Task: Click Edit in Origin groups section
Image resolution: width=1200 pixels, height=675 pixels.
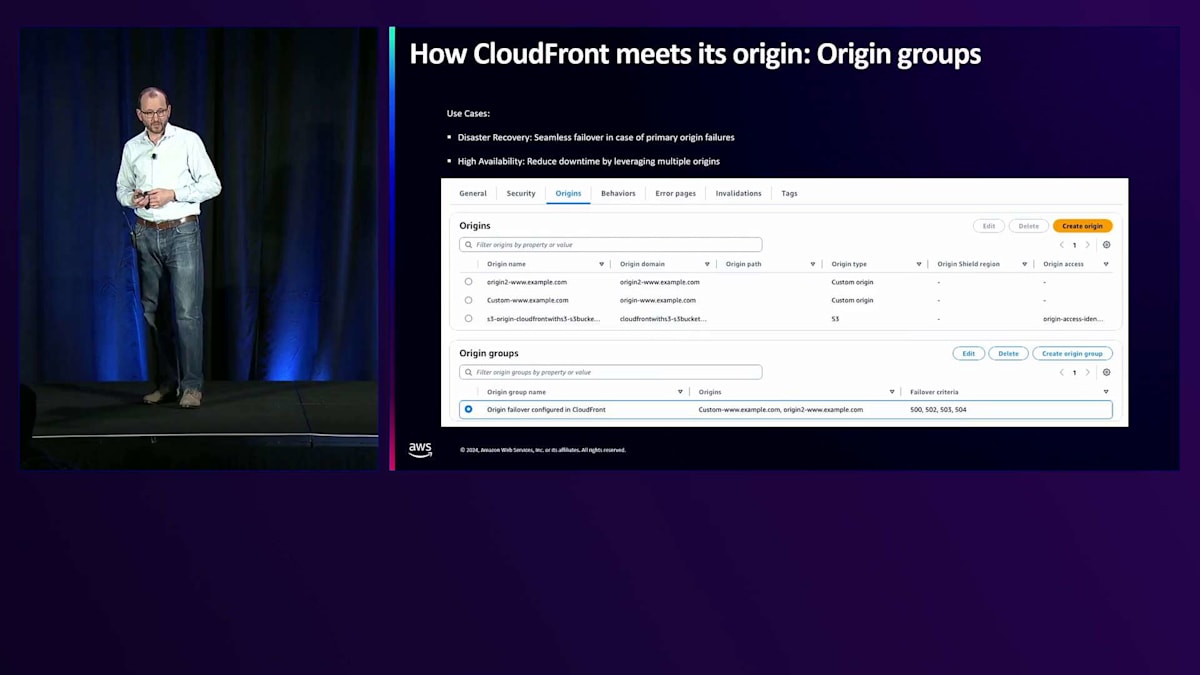Action: (969, 353)
